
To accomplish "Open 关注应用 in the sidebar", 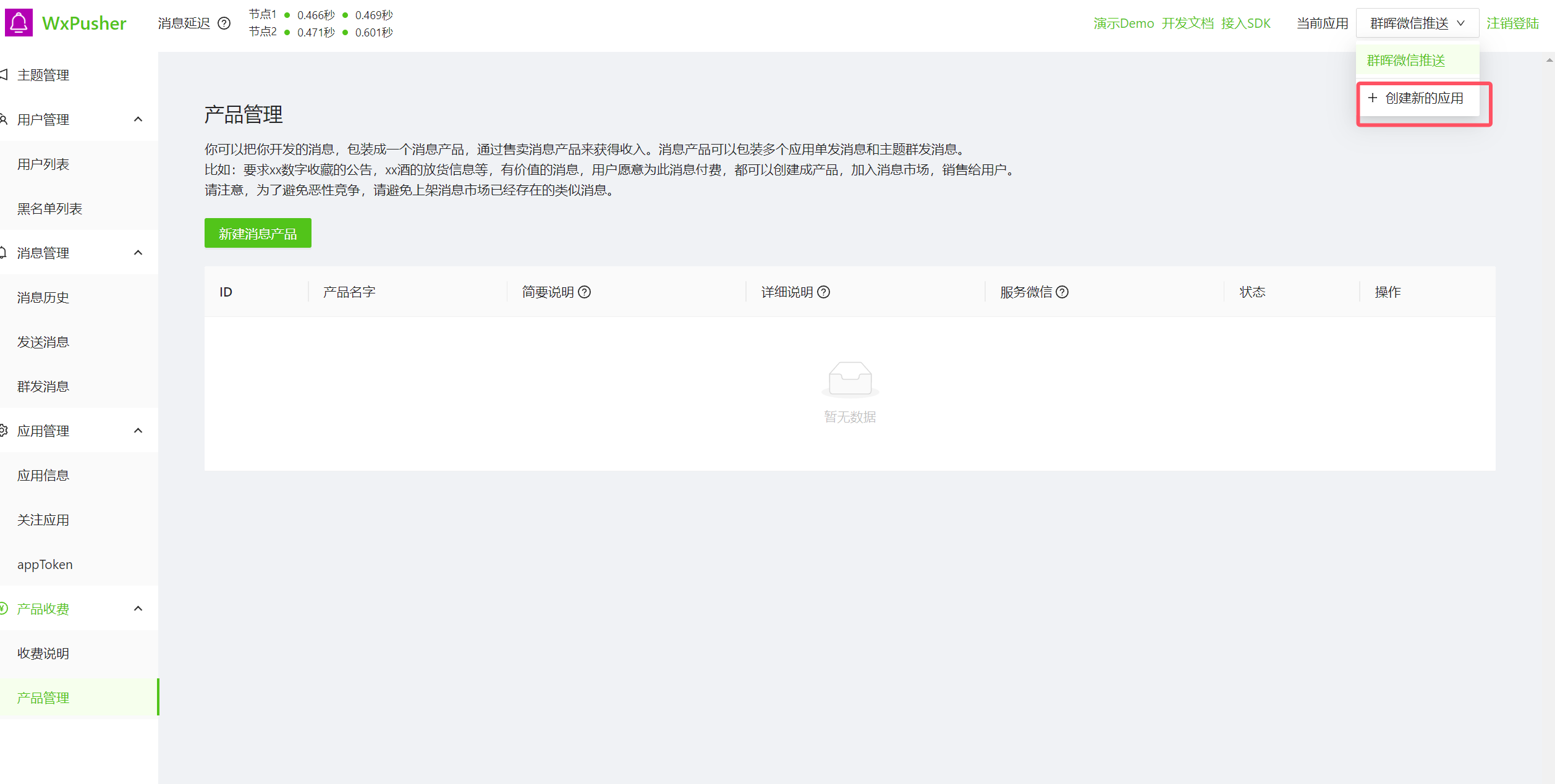I will 79,520.
